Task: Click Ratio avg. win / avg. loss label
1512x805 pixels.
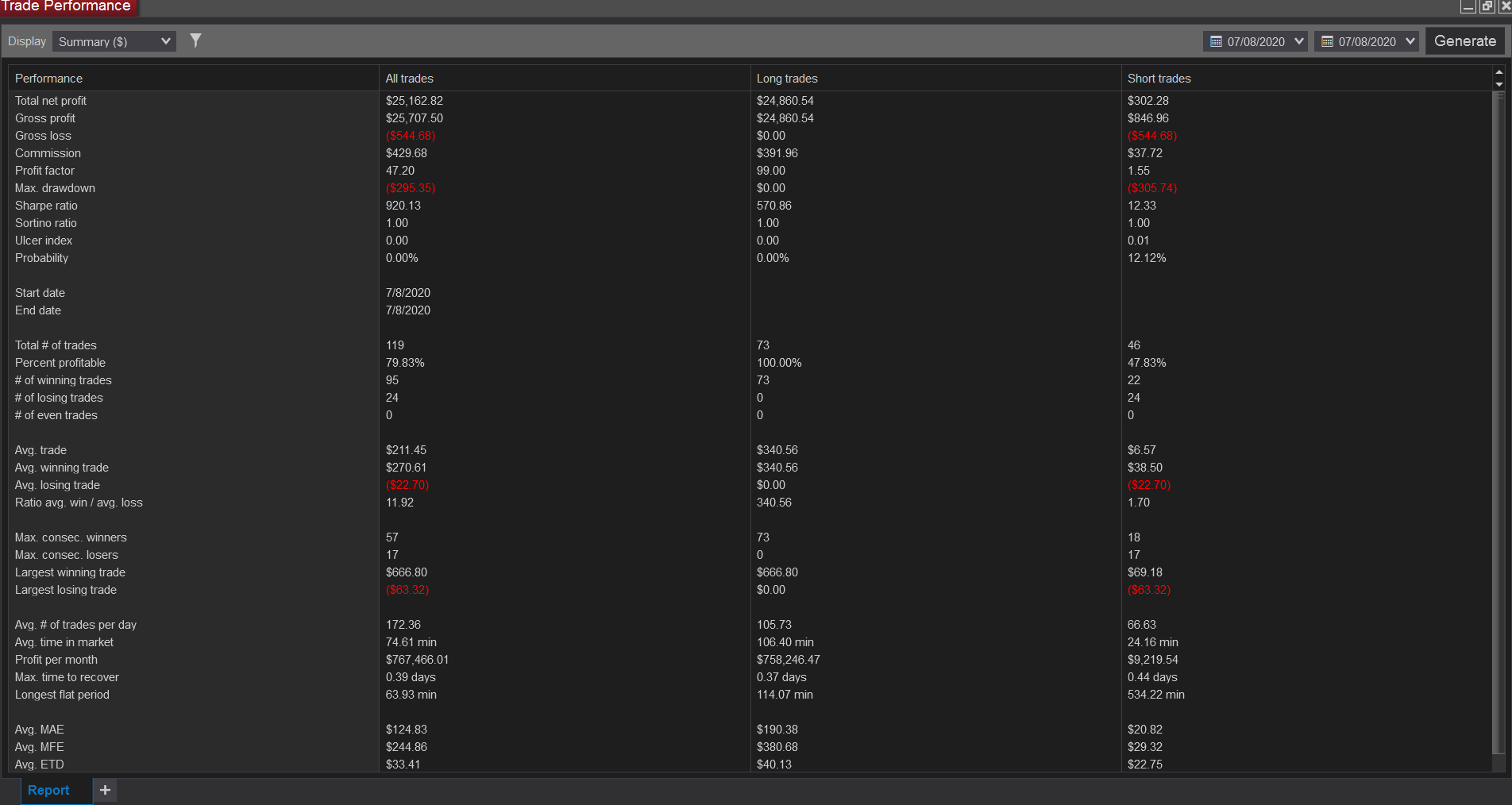Action: click(x=79, y=503)
